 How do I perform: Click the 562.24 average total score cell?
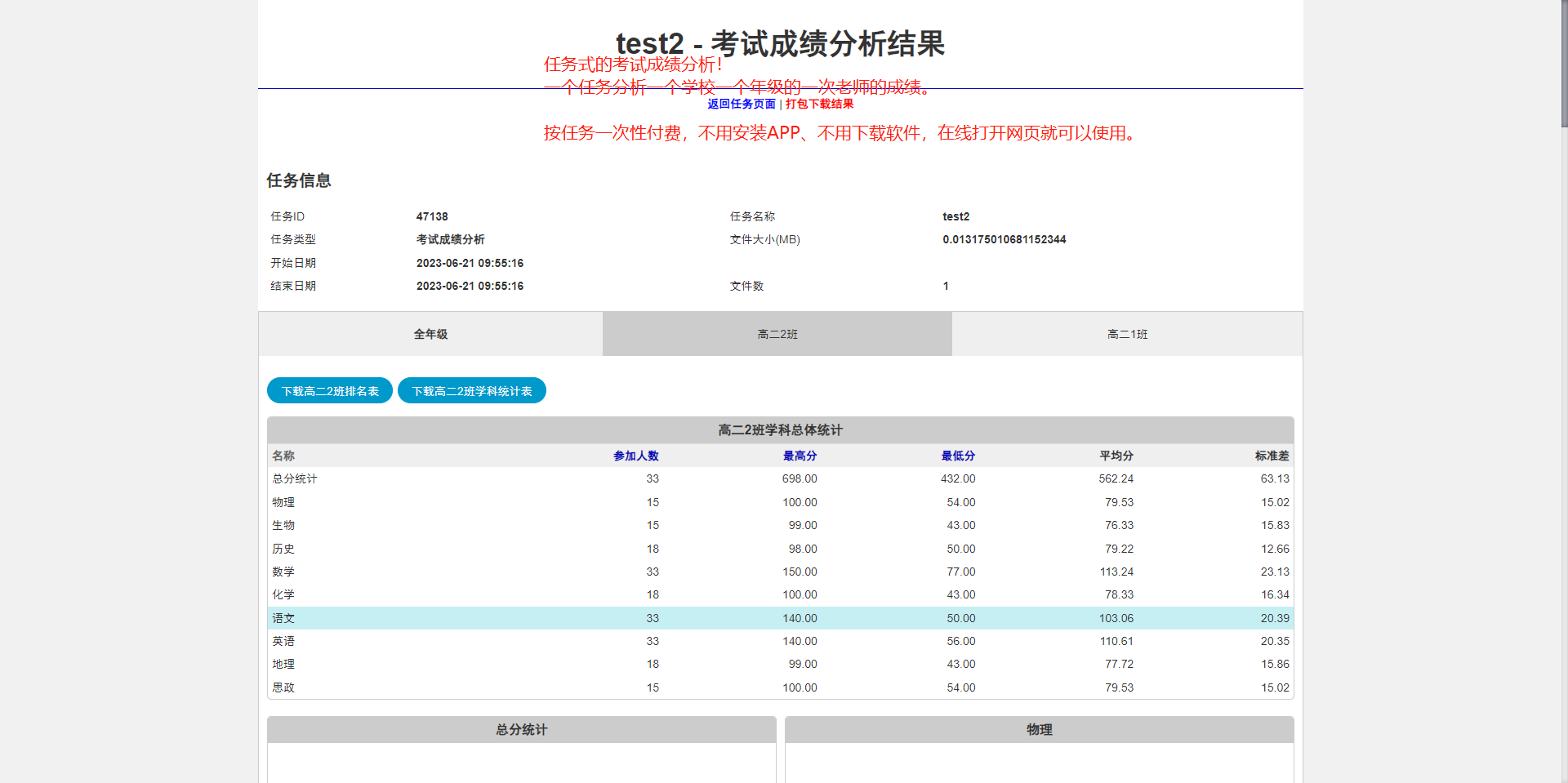point(1116,478)
